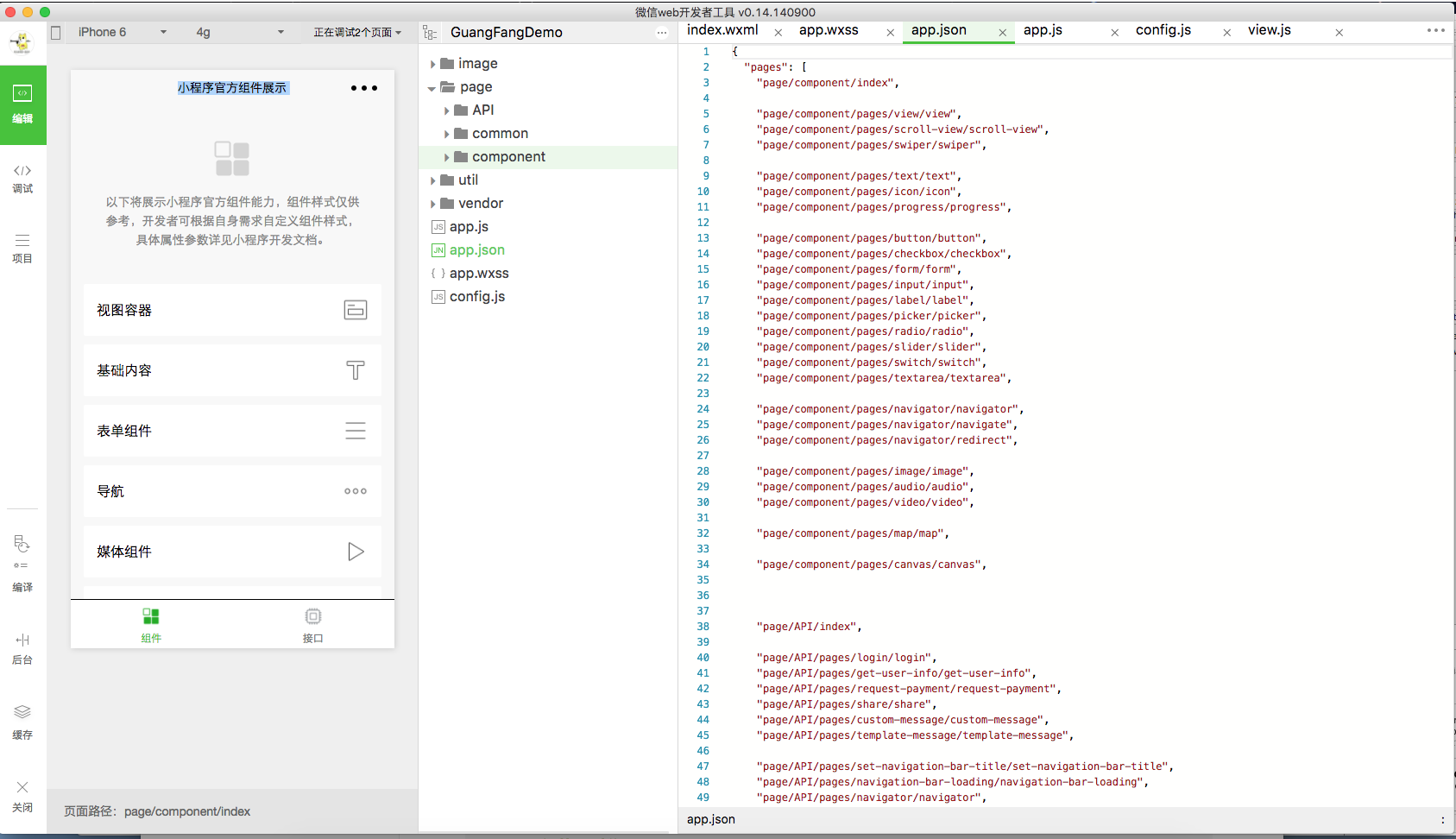Click the file tree icon next to GuangFangDemo
This screenshot has width=1456, height=839.
click(x=430, y=33)
